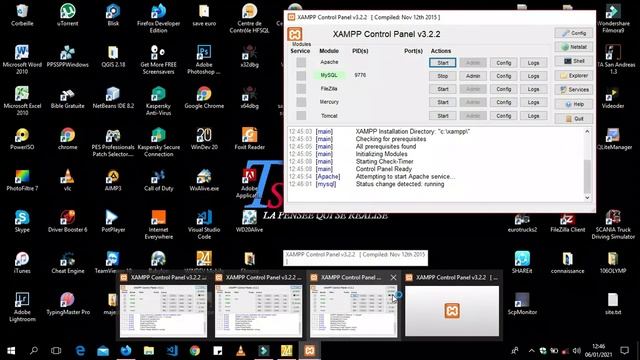The width and height of the screenshot is (640, 360).
Task: Select NetBeans IDE 8.2 desktop shortcut
Action: point(113,98)
